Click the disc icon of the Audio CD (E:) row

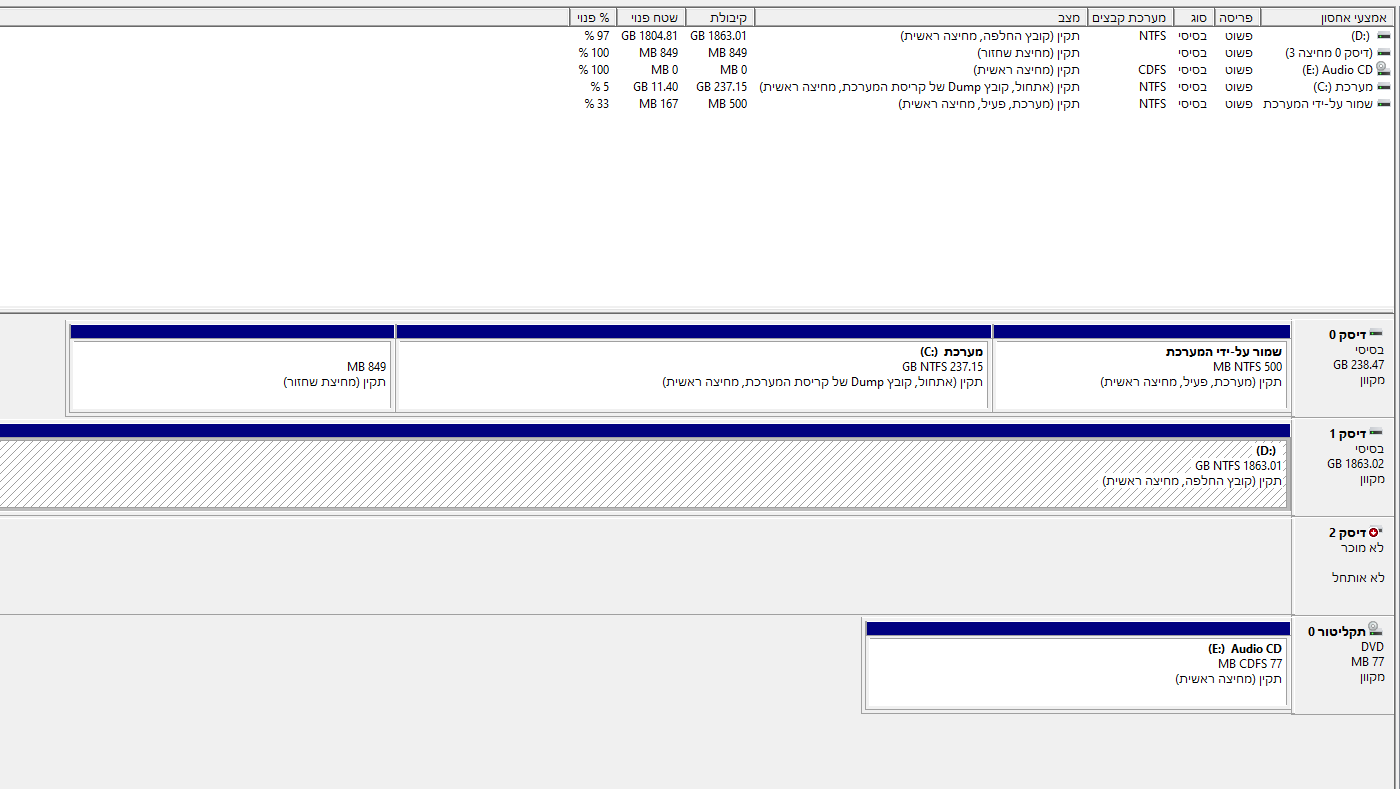coord(1383,69)
